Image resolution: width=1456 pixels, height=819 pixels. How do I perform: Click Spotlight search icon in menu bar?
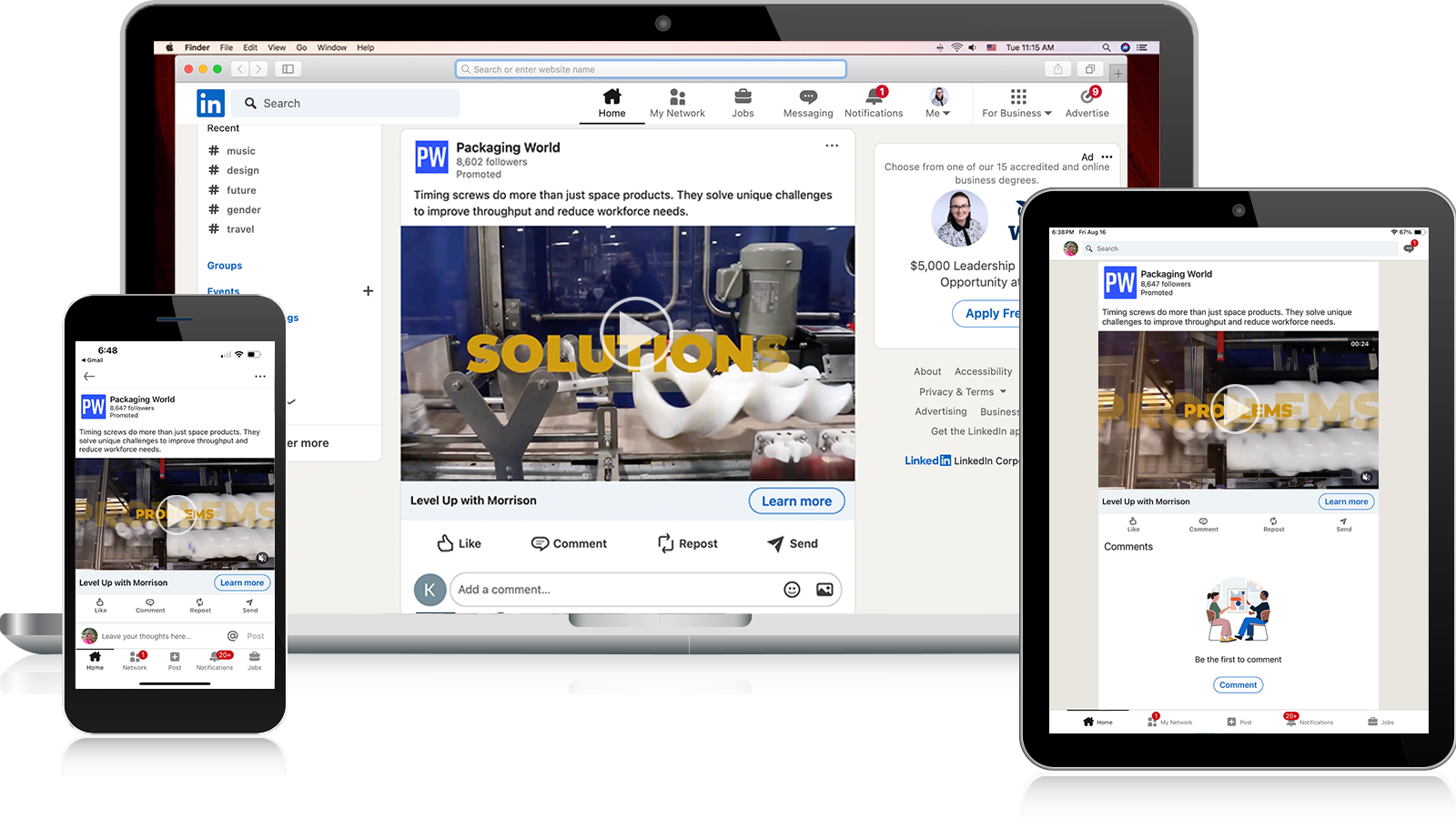point(1107,47)
